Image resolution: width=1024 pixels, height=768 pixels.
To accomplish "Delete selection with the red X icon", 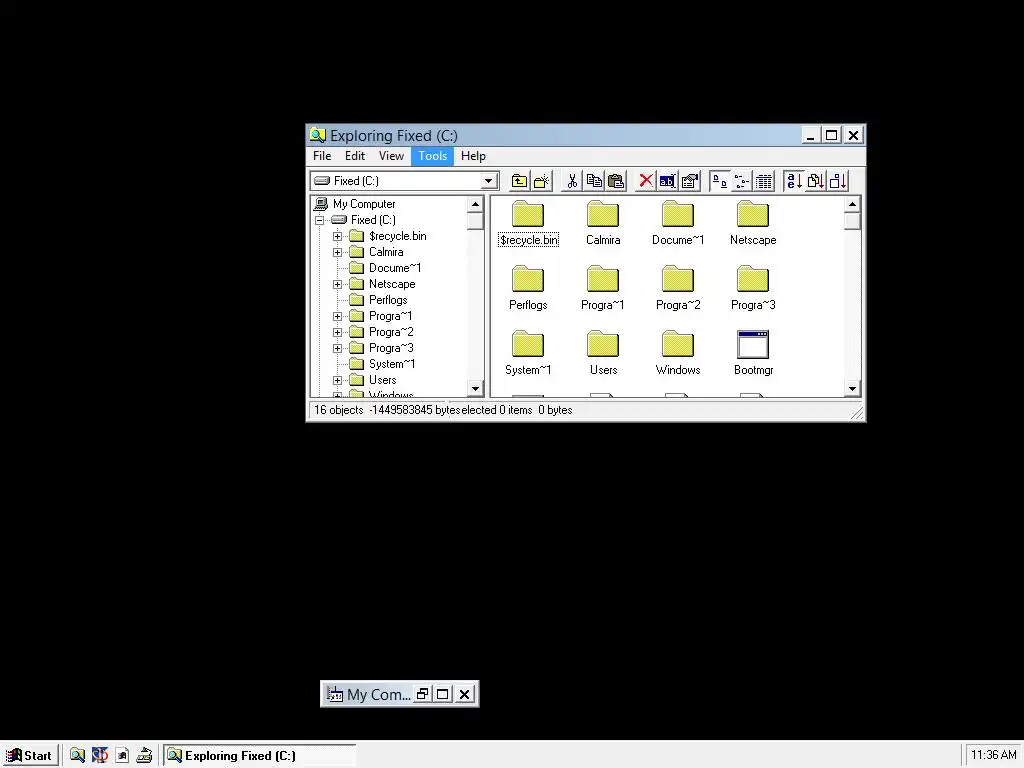I will click(646, 181).
